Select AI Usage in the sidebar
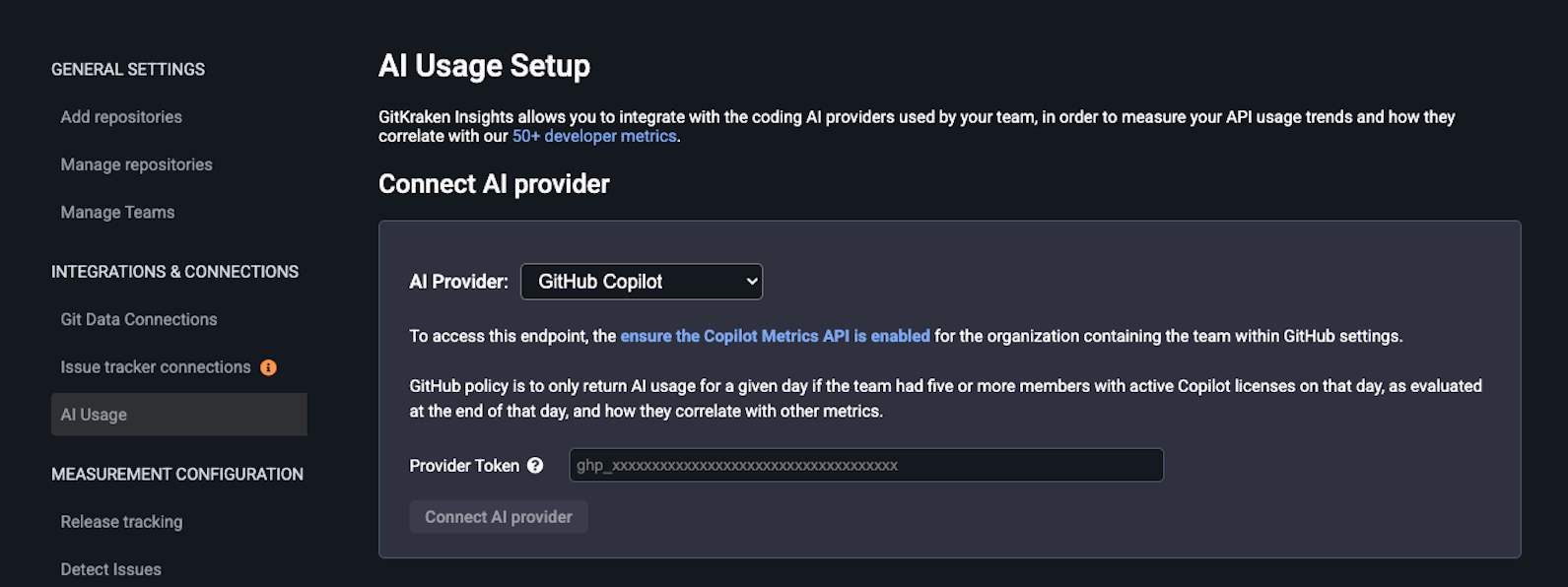 pyautogui.click(x=94, y=414)
